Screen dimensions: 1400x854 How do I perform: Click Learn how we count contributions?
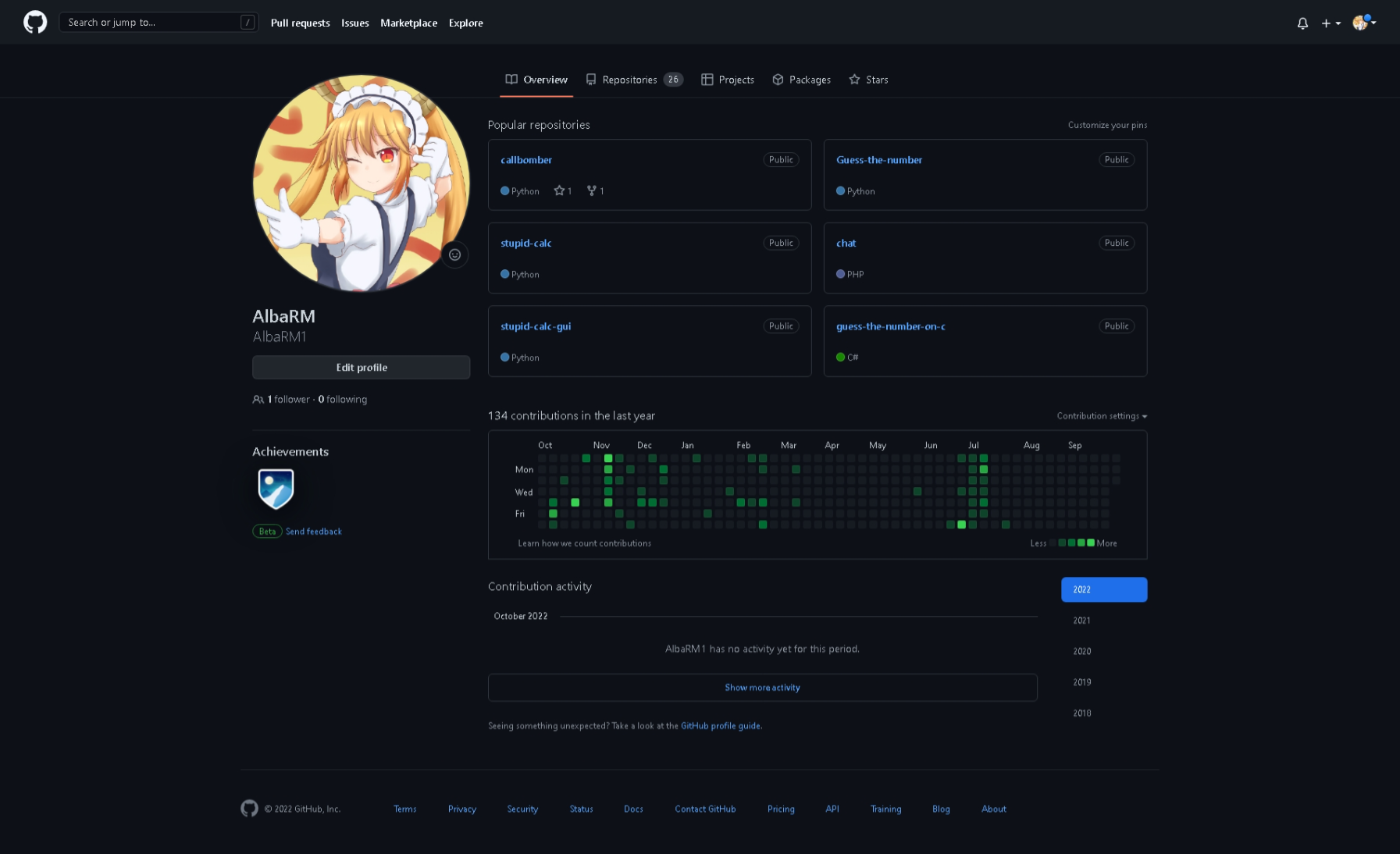584,543
